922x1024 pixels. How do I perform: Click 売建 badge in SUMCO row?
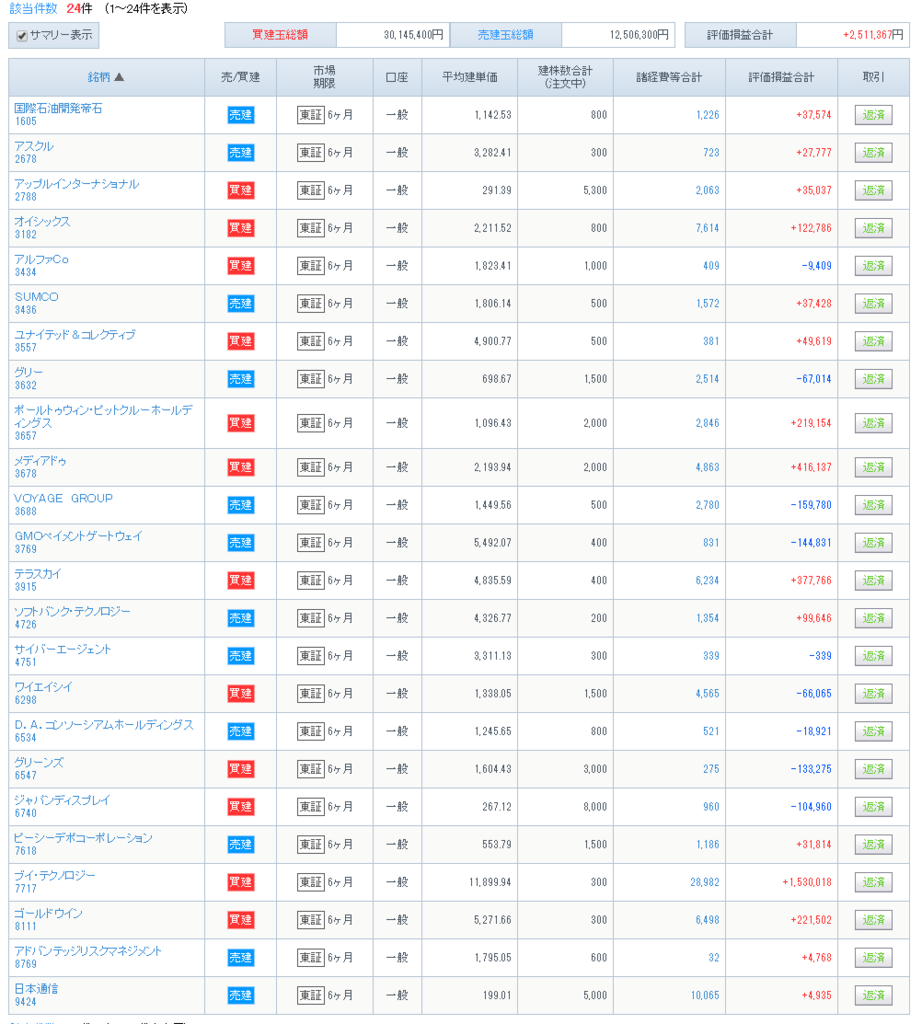[x=240, y=304]
